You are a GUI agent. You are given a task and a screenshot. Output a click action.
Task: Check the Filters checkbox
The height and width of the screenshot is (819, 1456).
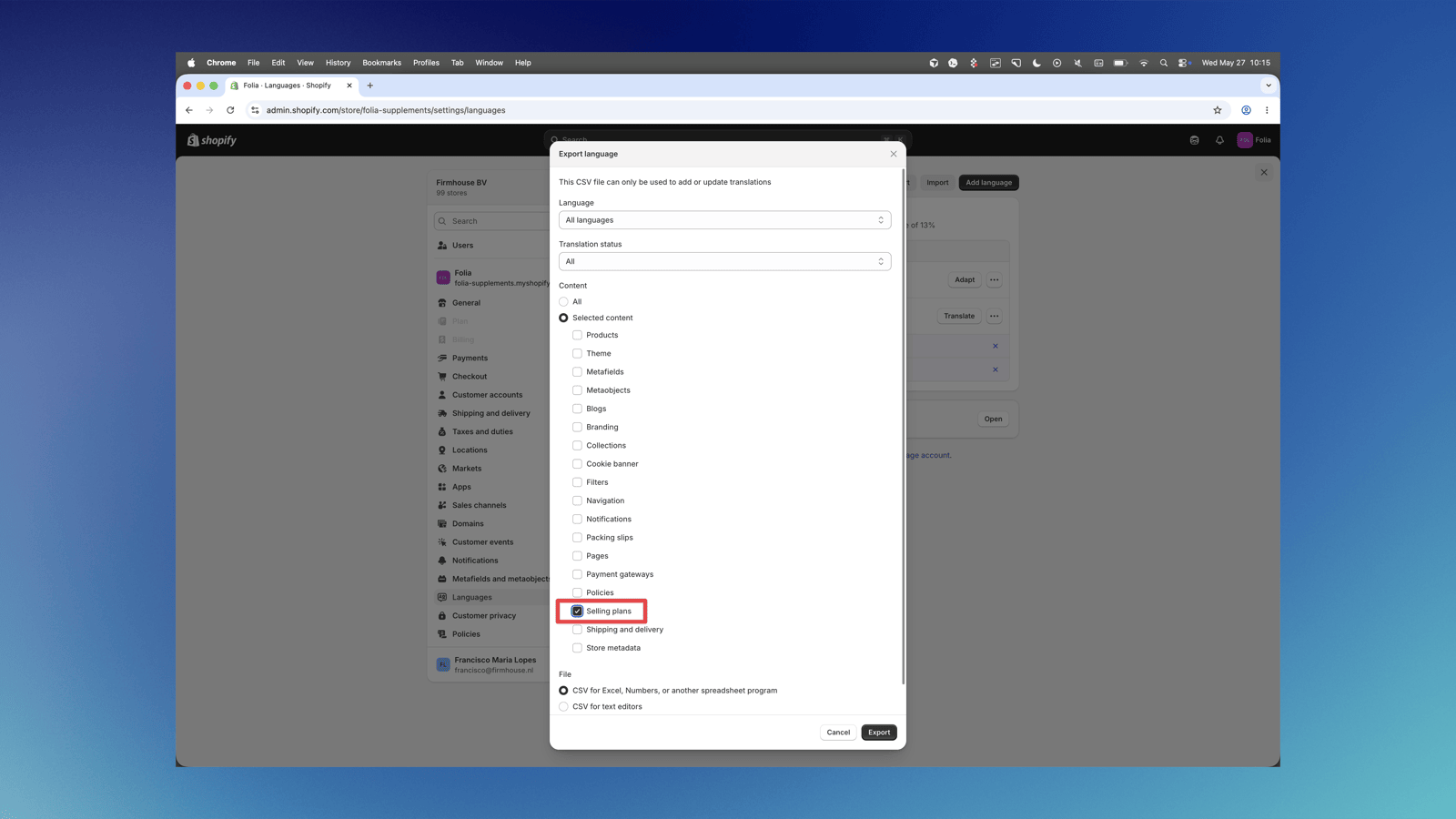(x=577, y=482)
